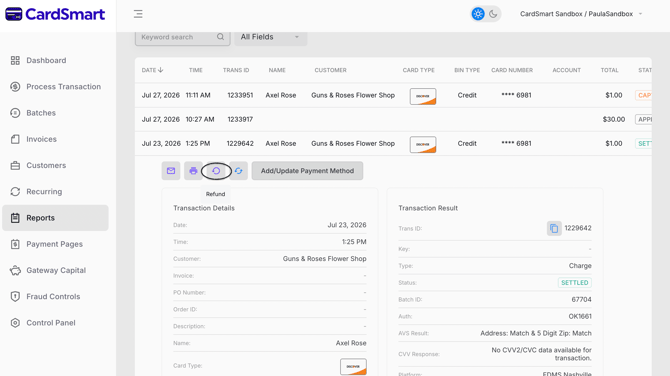670x376 pixels.
Task: Click the Discover card icon in row 1229642
Action: (x=423, y=144)
